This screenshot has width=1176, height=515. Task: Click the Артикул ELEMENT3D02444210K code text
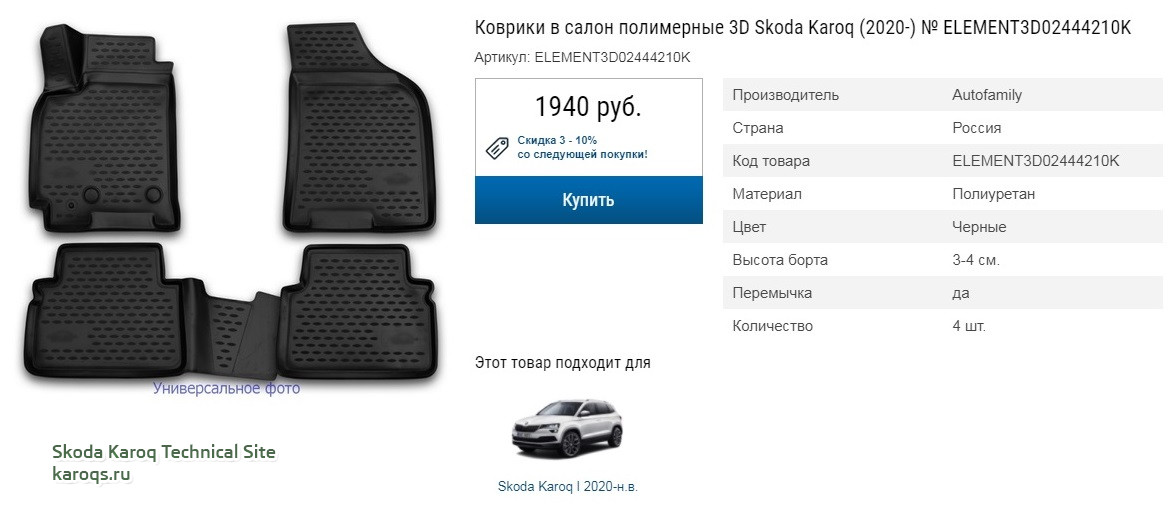583,57
